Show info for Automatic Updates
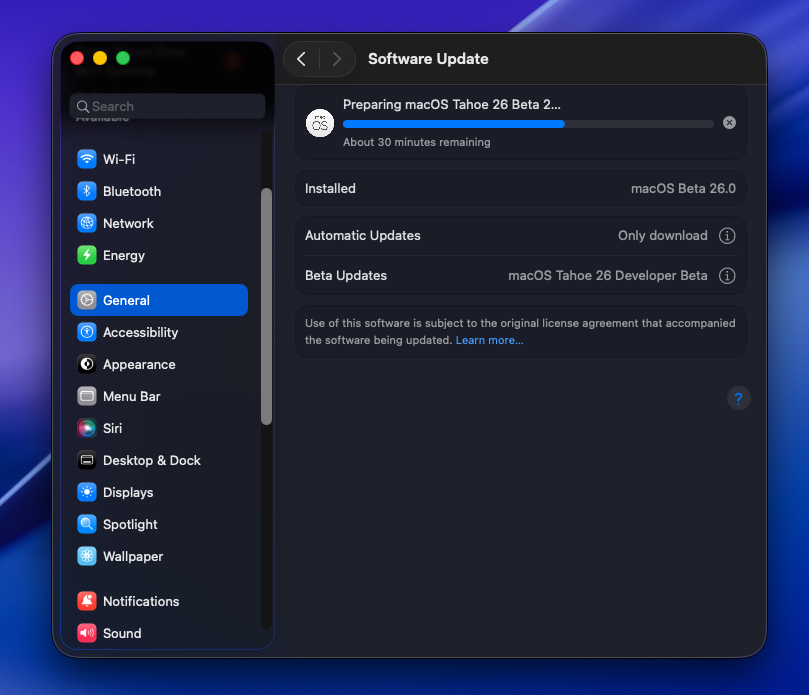Image resolution: width=809 pixels, height=695 pixels. pyautogui.click(x=727, y=235)
